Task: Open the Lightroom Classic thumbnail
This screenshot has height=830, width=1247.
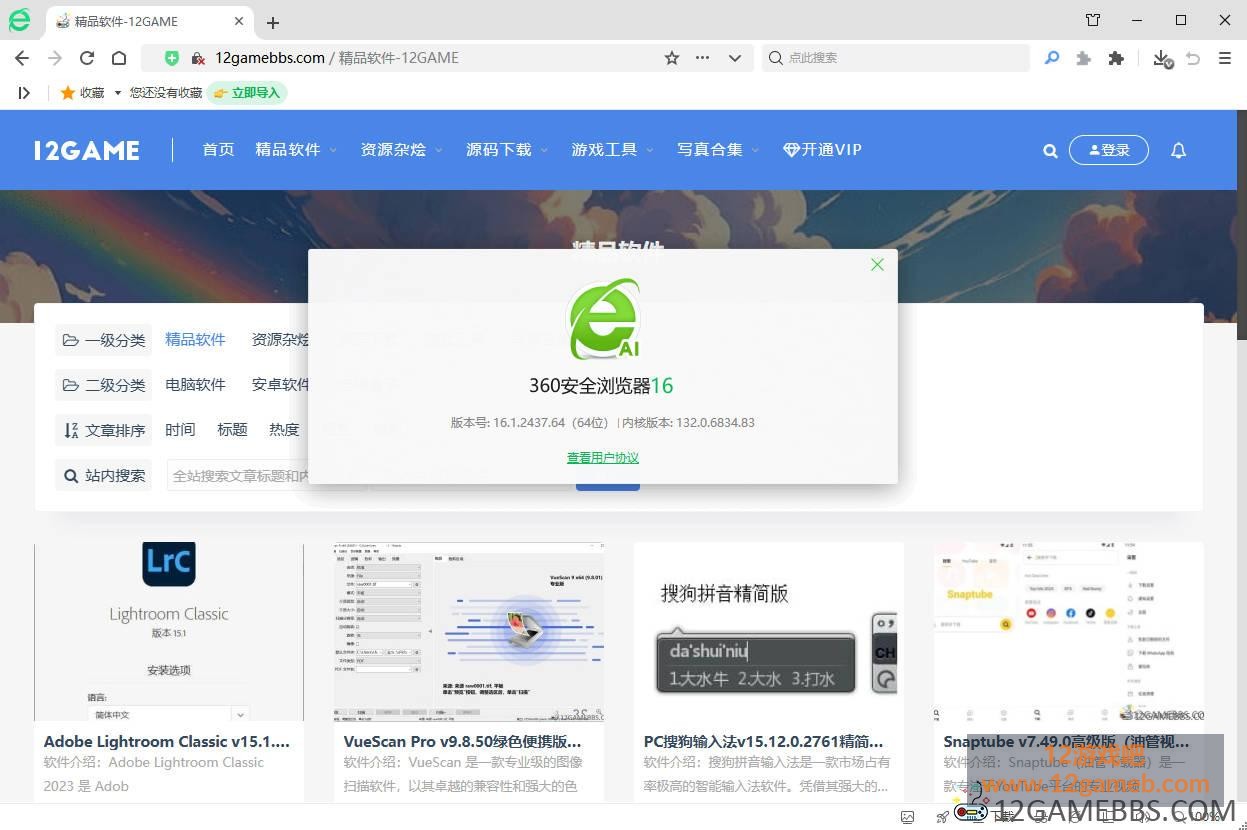Action: pyautogui.click(x=169, y=632)
